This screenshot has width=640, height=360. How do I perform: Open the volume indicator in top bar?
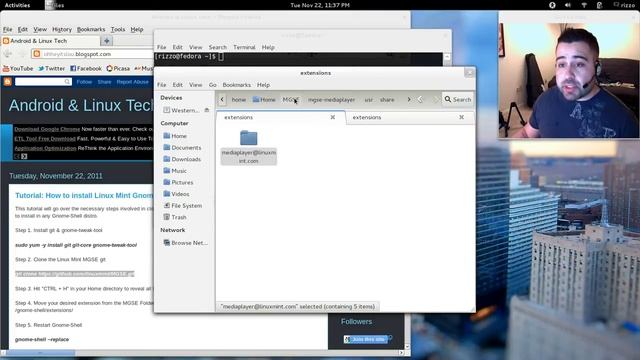568,5
